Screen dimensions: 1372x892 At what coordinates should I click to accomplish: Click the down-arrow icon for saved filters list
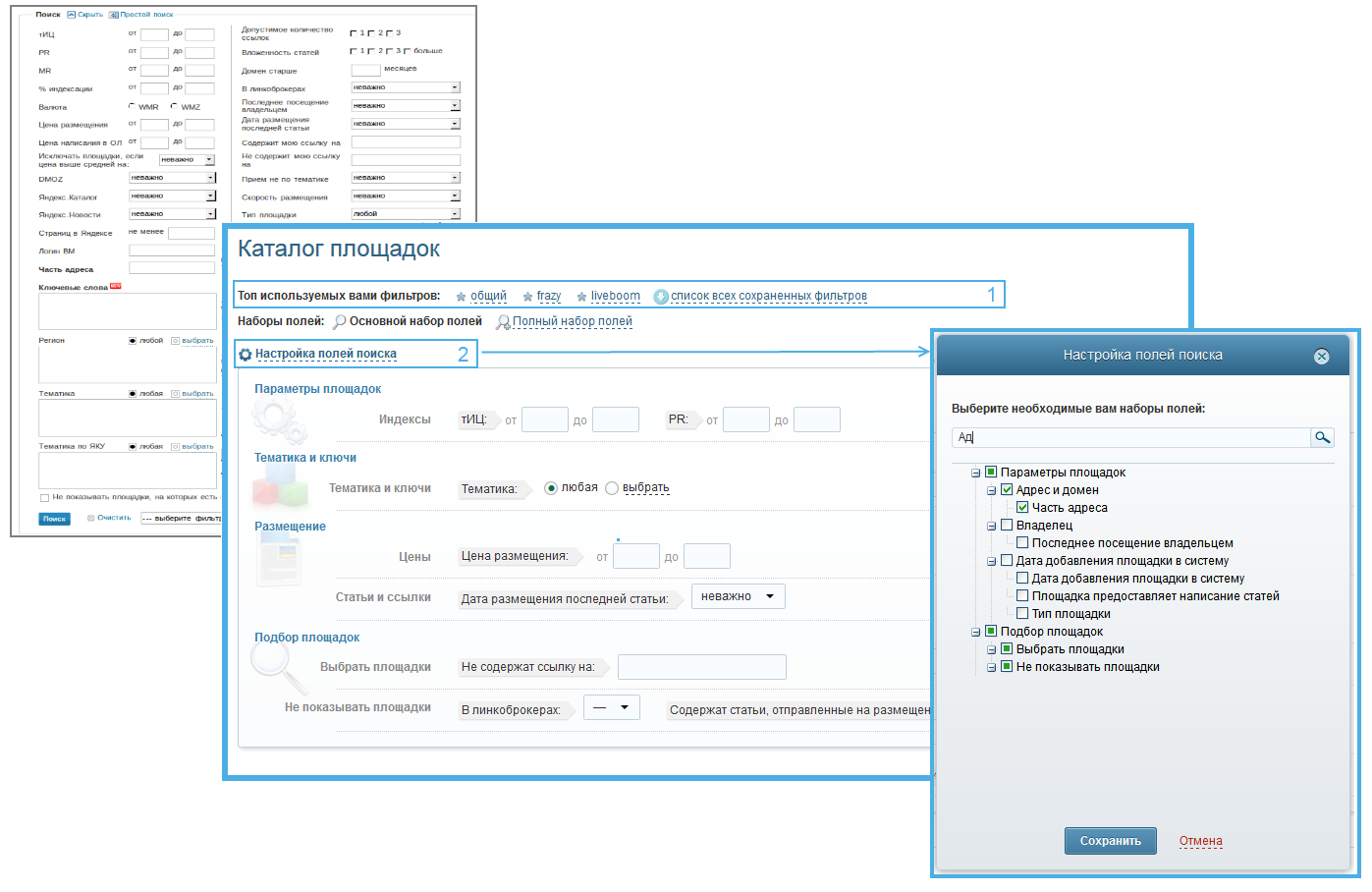click(661, 297)
